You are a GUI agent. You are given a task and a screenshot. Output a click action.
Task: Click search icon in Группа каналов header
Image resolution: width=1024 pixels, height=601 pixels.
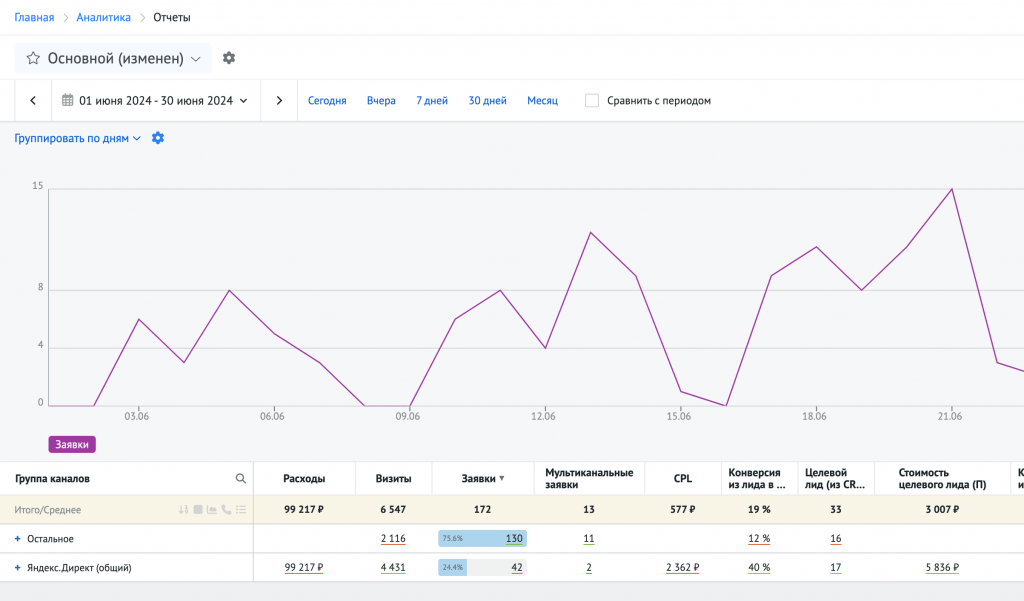[240, 479]
